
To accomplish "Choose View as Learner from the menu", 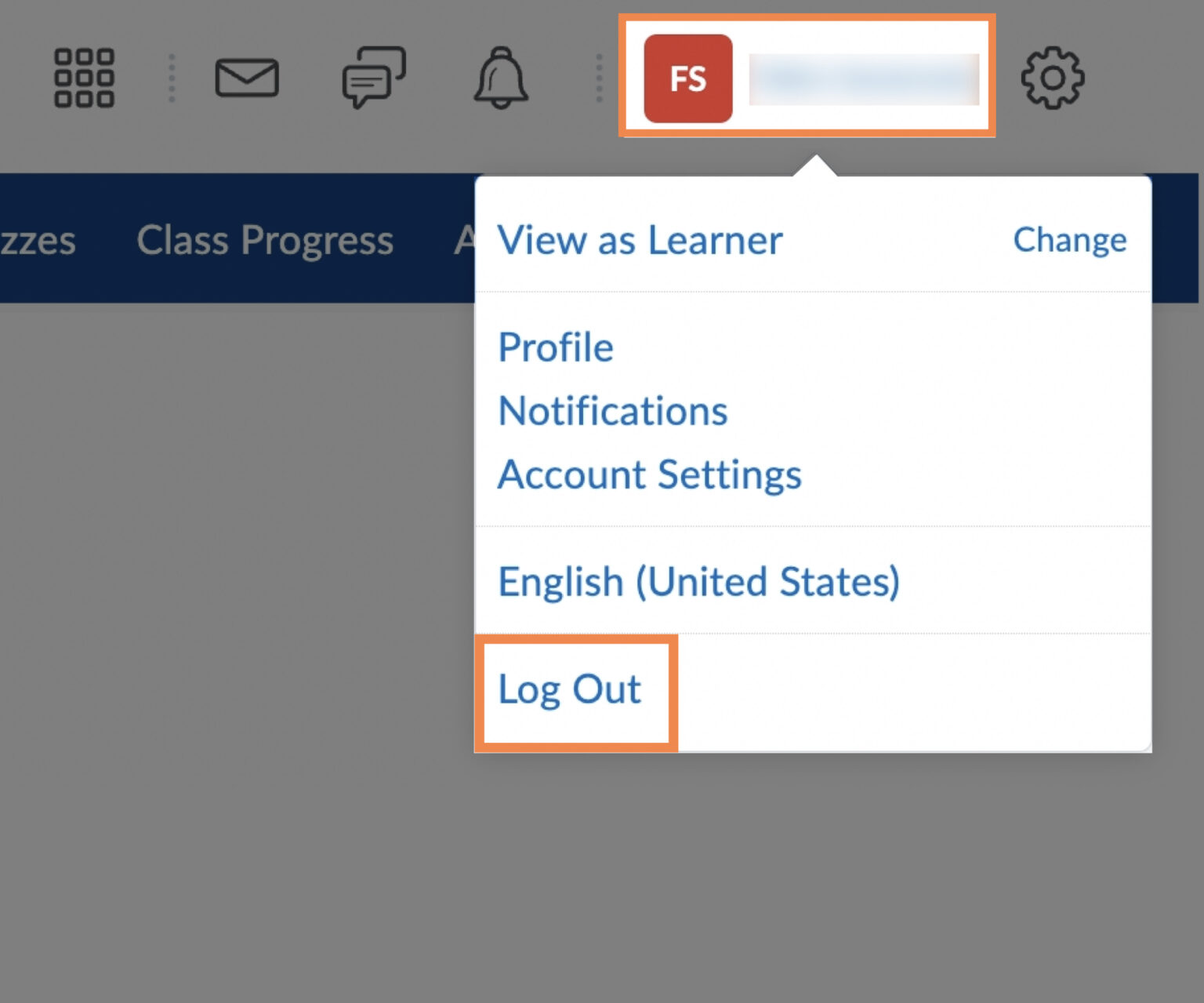I will (640, 240).
